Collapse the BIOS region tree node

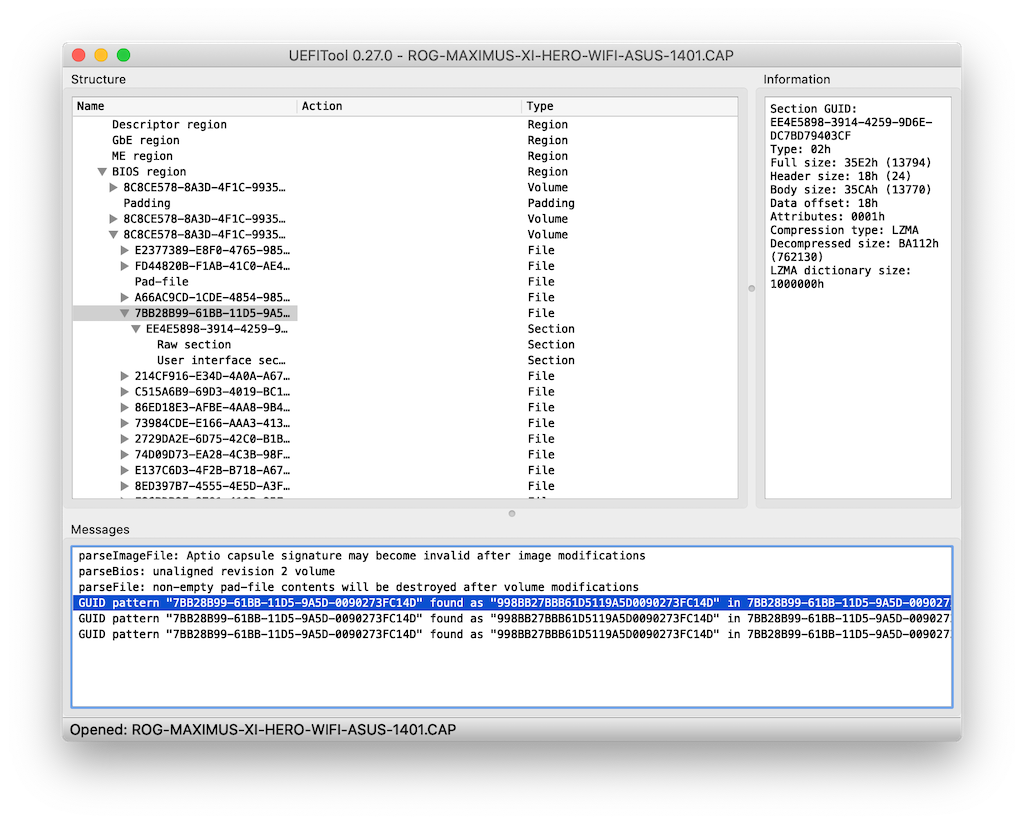coord(102,172)
